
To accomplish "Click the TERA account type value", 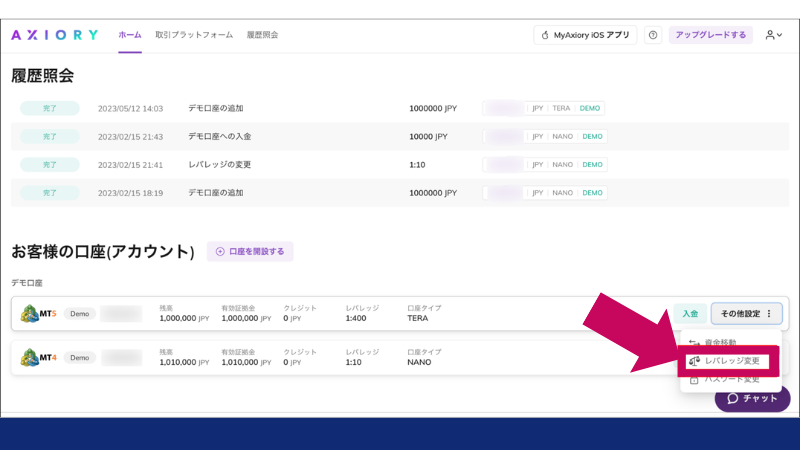I will point(417,318).
